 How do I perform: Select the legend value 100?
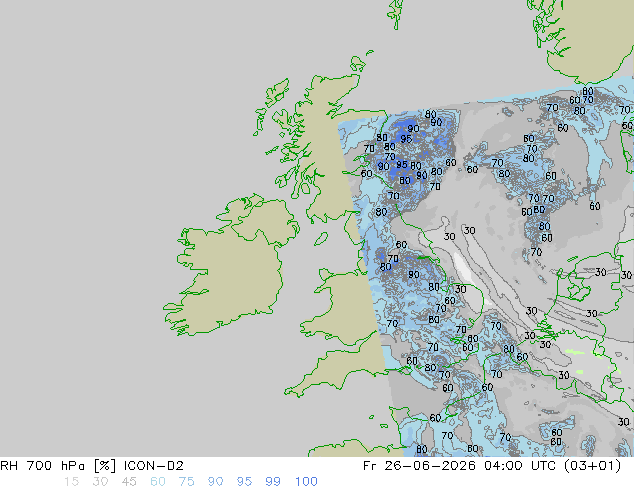(x=306, y=482)
